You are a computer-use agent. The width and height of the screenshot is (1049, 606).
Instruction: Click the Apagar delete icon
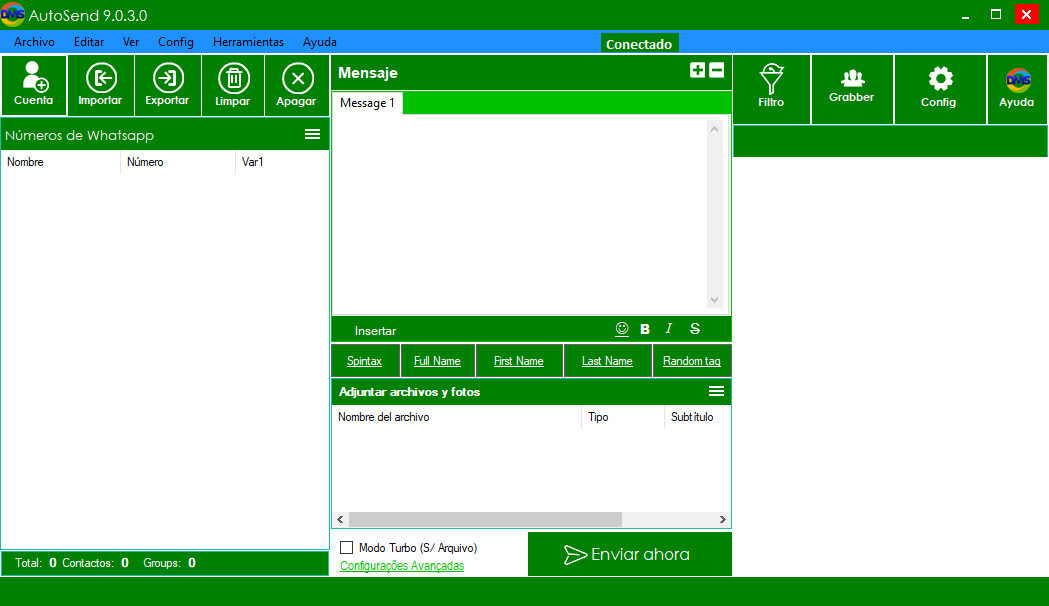pyautogui.click(x=296, y=85)
